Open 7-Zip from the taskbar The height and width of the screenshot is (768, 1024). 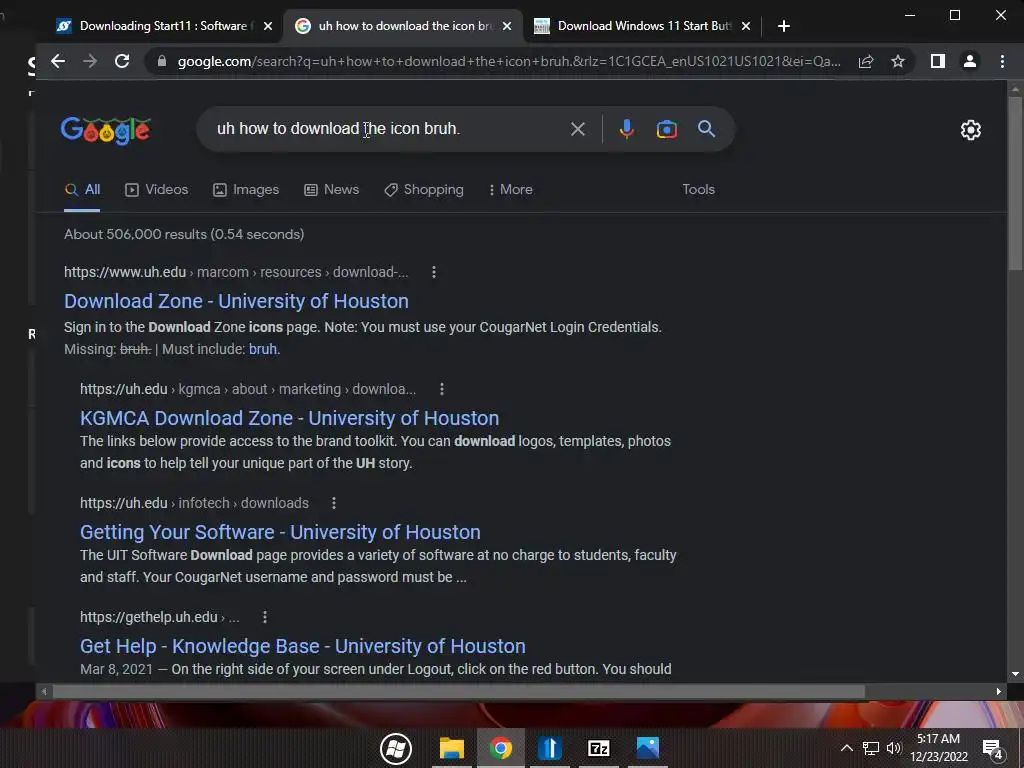(x=598, y=748)
